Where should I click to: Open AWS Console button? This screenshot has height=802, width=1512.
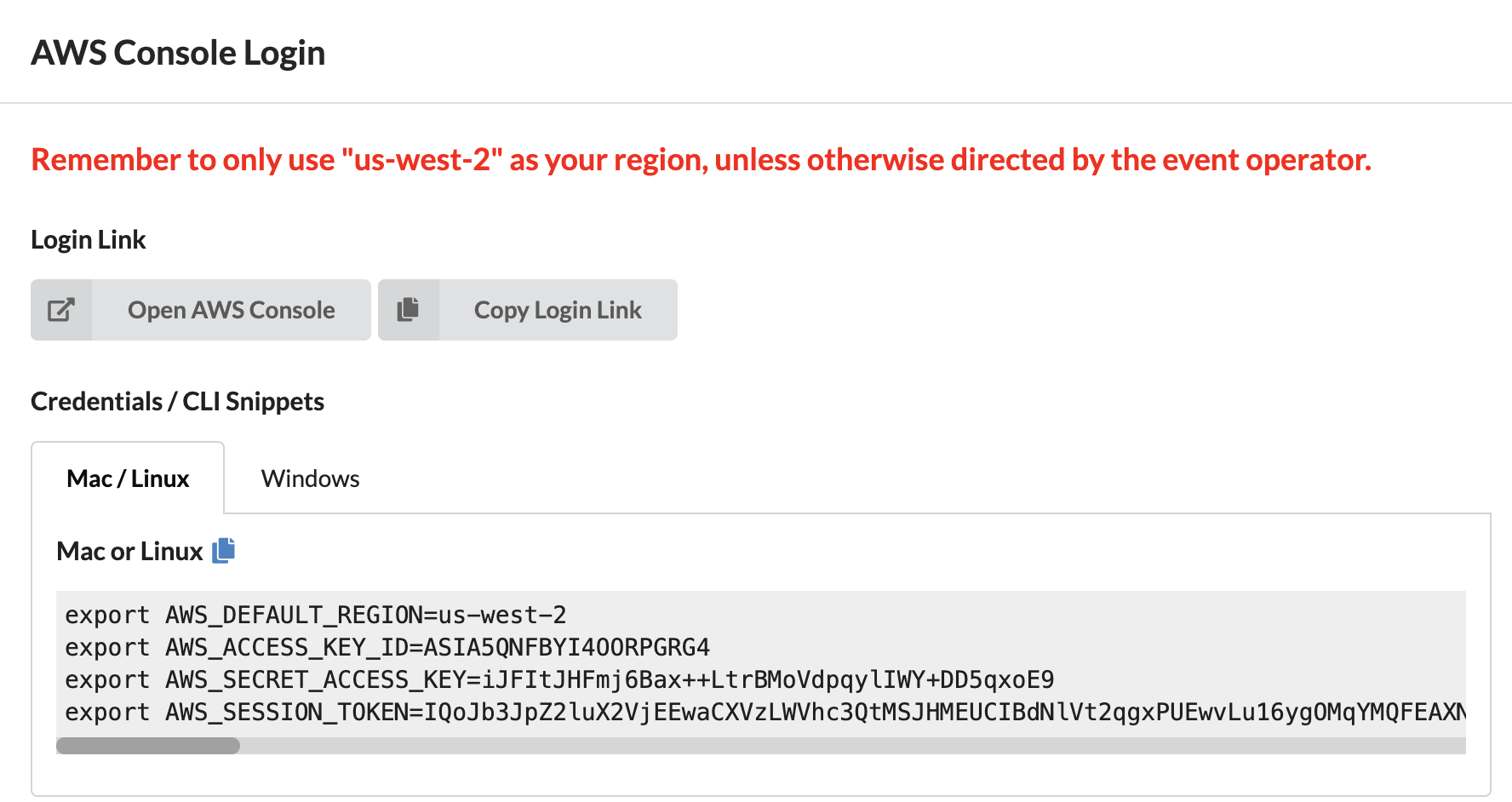201,310
